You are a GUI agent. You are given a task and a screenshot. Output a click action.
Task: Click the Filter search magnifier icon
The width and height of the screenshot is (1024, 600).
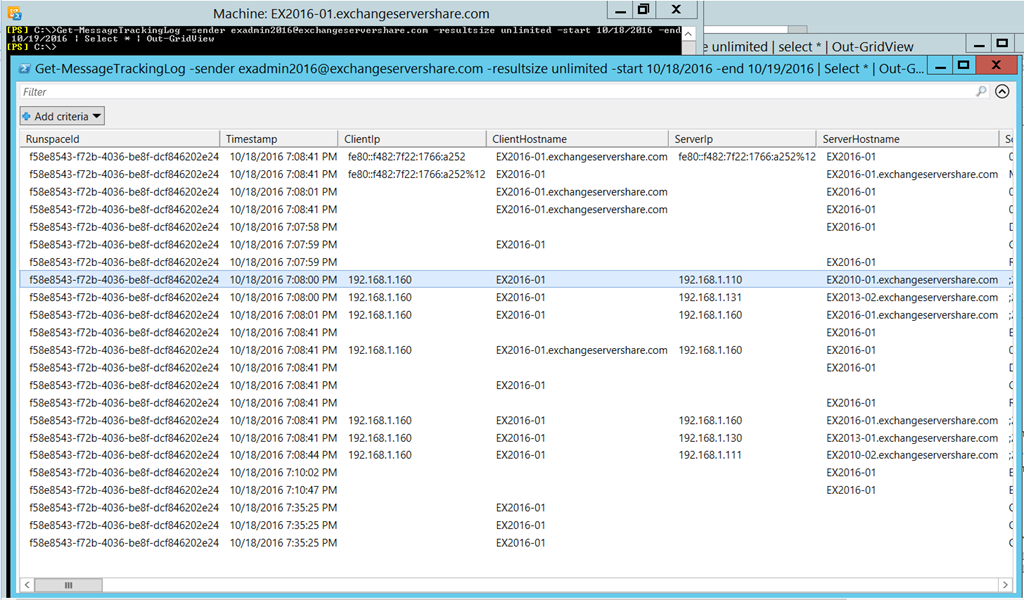click(981, 91)
